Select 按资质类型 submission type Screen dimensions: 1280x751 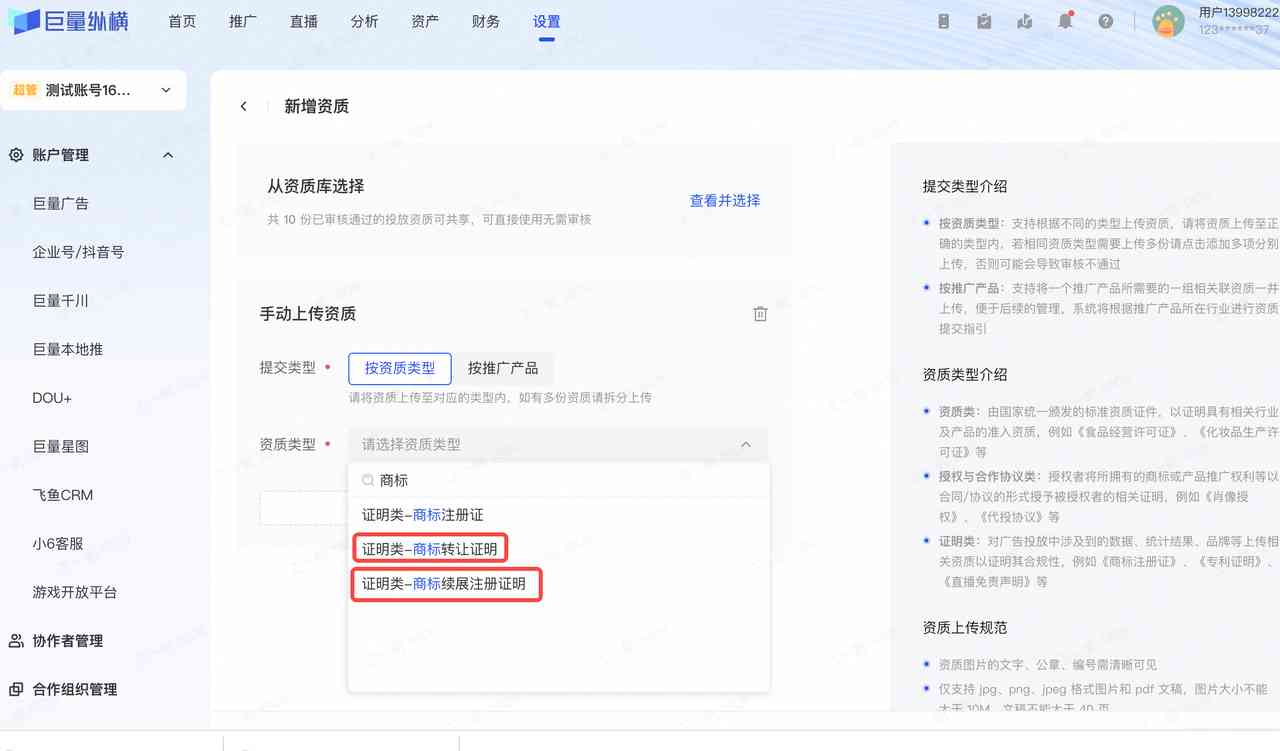399,368
